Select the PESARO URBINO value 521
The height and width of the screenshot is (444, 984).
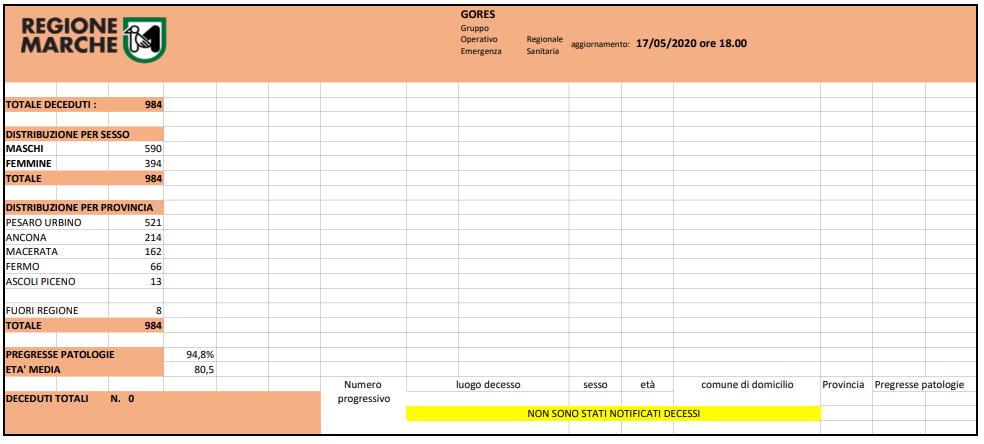[152, 223]
